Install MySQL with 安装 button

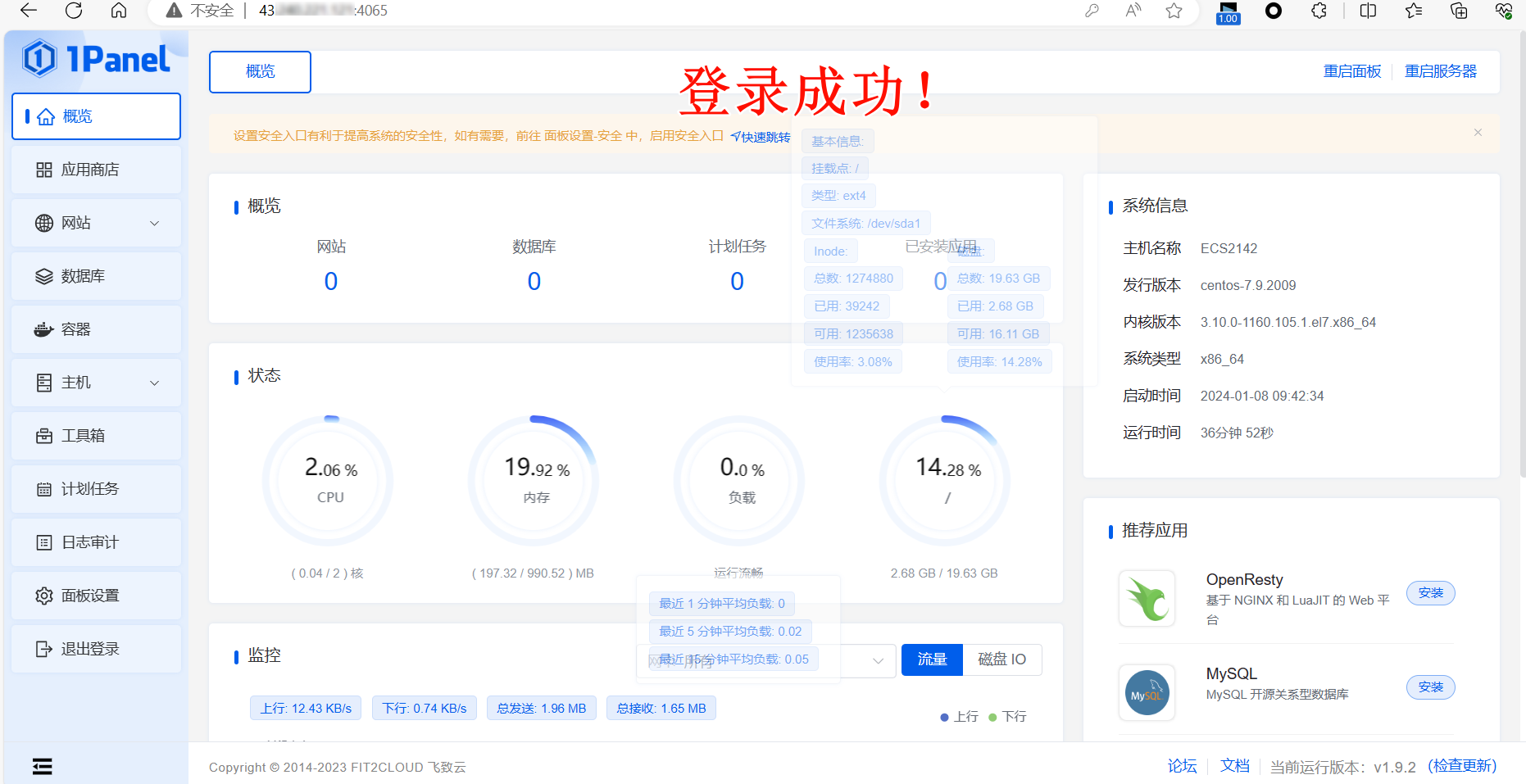click(x=1431, y=687)
